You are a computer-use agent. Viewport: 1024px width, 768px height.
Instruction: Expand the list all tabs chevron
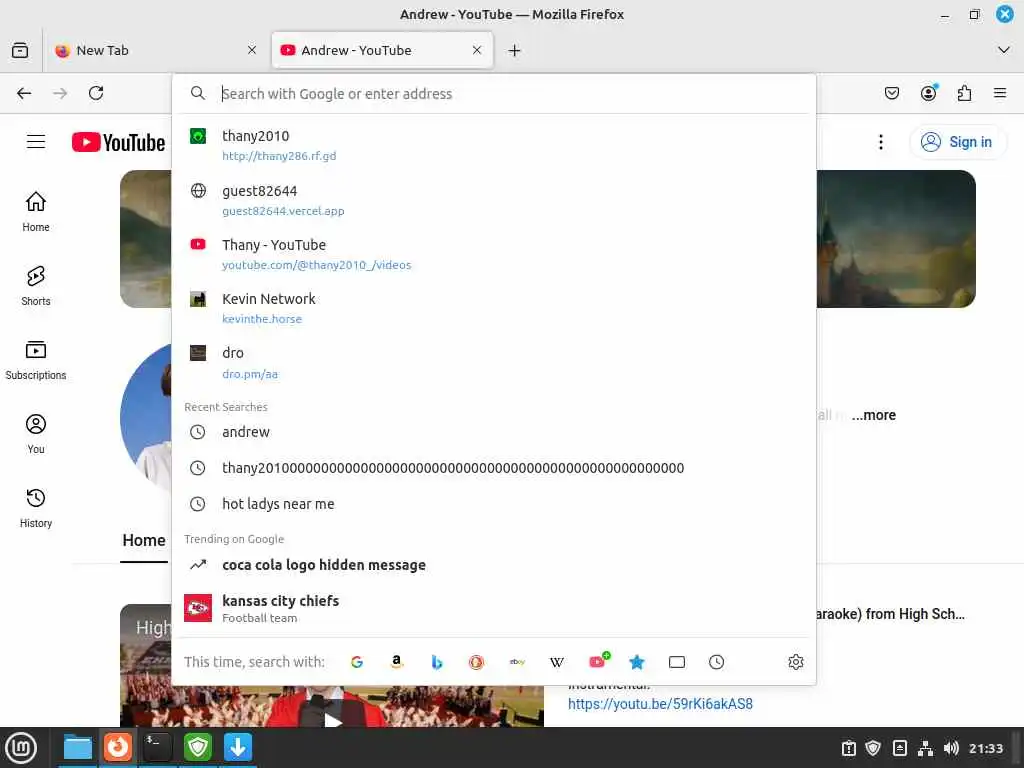pos(1004,50)
